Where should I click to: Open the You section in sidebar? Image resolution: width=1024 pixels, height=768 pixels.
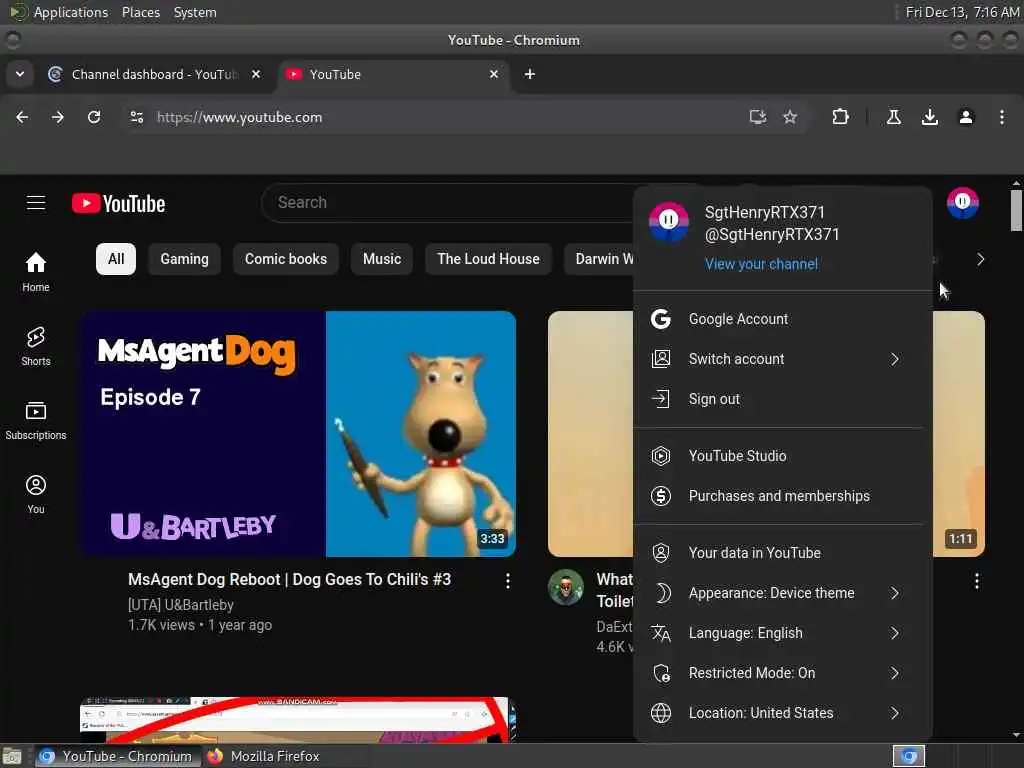(x=36, y=494)
